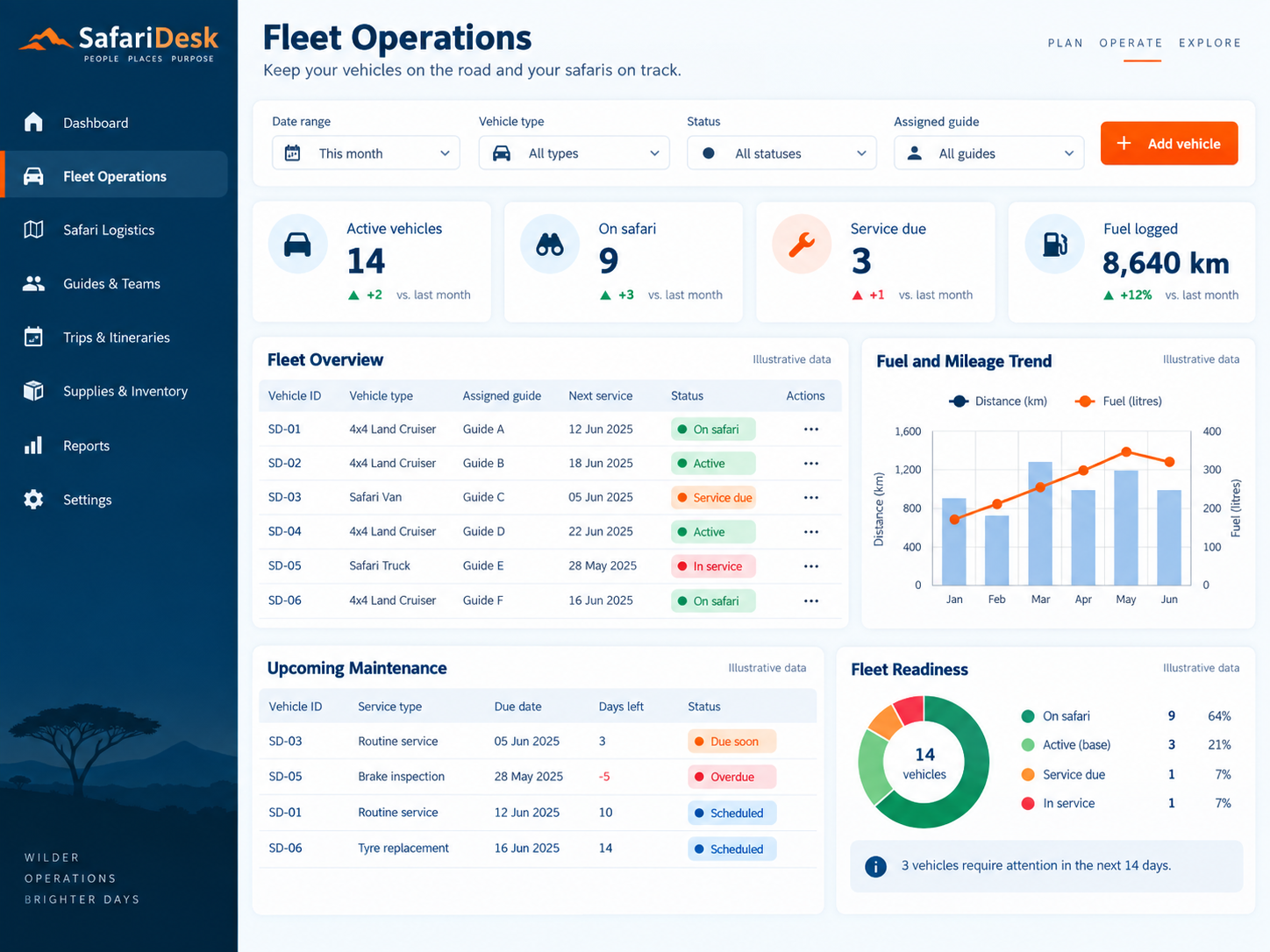This screenshot has height=952, width=1270.
Task: Click the Distance (km) legend marker
Action: pyautogui.click(x=959, y=401)
